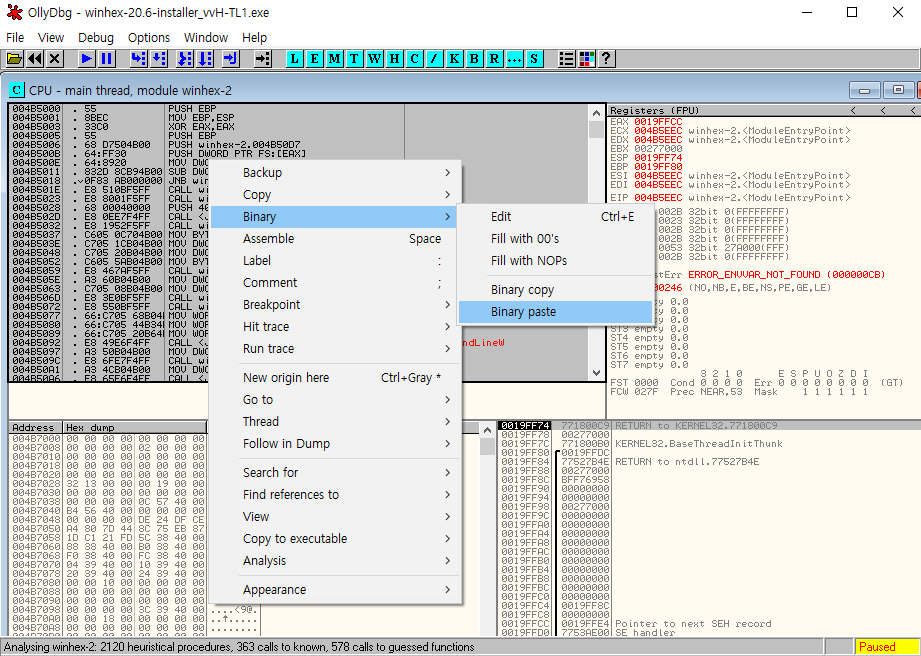Open Source window with S button

pyautogui.click(x=533, y=59)
